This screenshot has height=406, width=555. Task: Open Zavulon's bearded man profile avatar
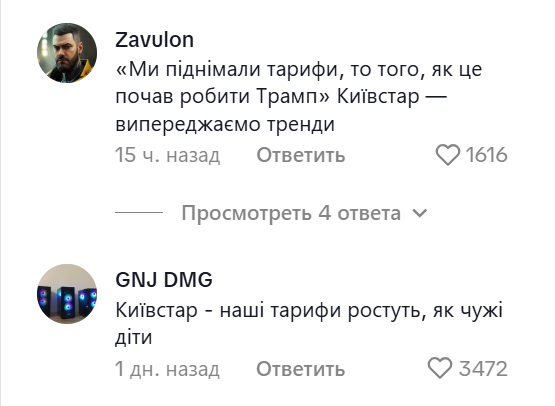(67, 53)
